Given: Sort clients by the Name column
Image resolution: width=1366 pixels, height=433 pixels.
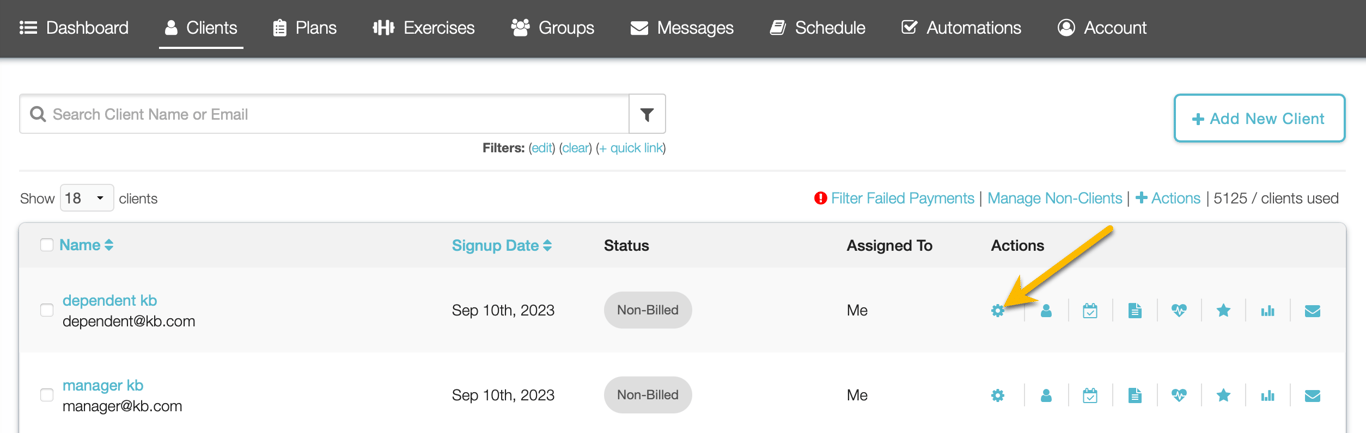Looking at the screenshot, I should (86, 245).
